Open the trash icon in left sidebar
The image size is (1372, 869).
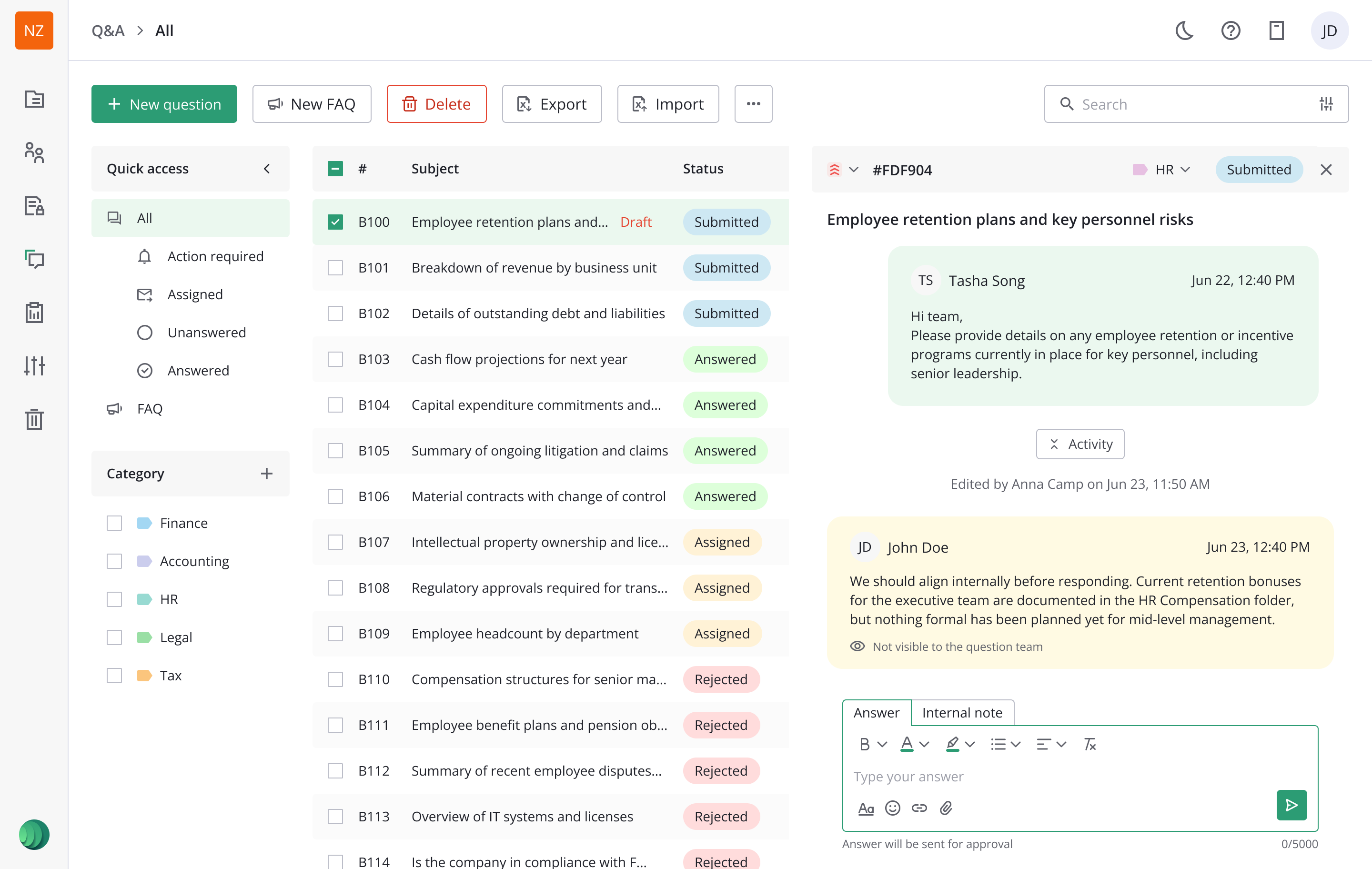(34, 419)
